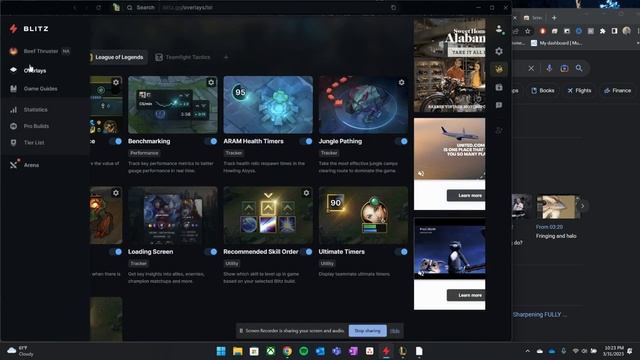Open Blitz settings gear in right rail
Image resolution: width=640 pixels, height=360 pixels.
[499, 51]
